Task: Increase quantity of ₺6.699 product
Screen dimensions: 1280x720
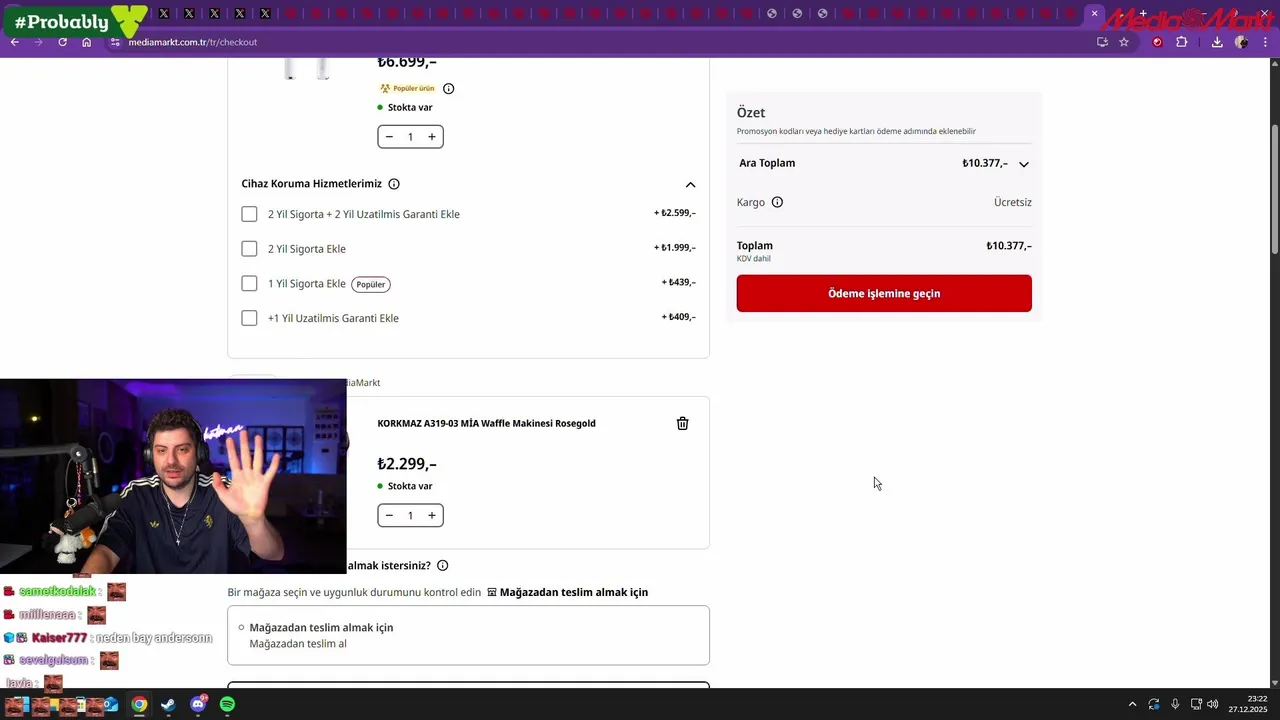Action: [432, 137]
